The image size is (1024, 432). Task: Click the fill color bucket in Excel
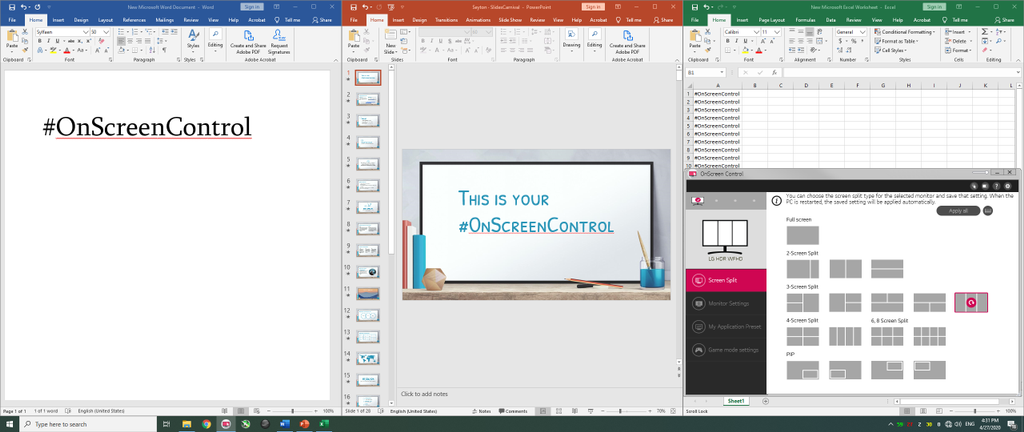[x=746, y=50]
